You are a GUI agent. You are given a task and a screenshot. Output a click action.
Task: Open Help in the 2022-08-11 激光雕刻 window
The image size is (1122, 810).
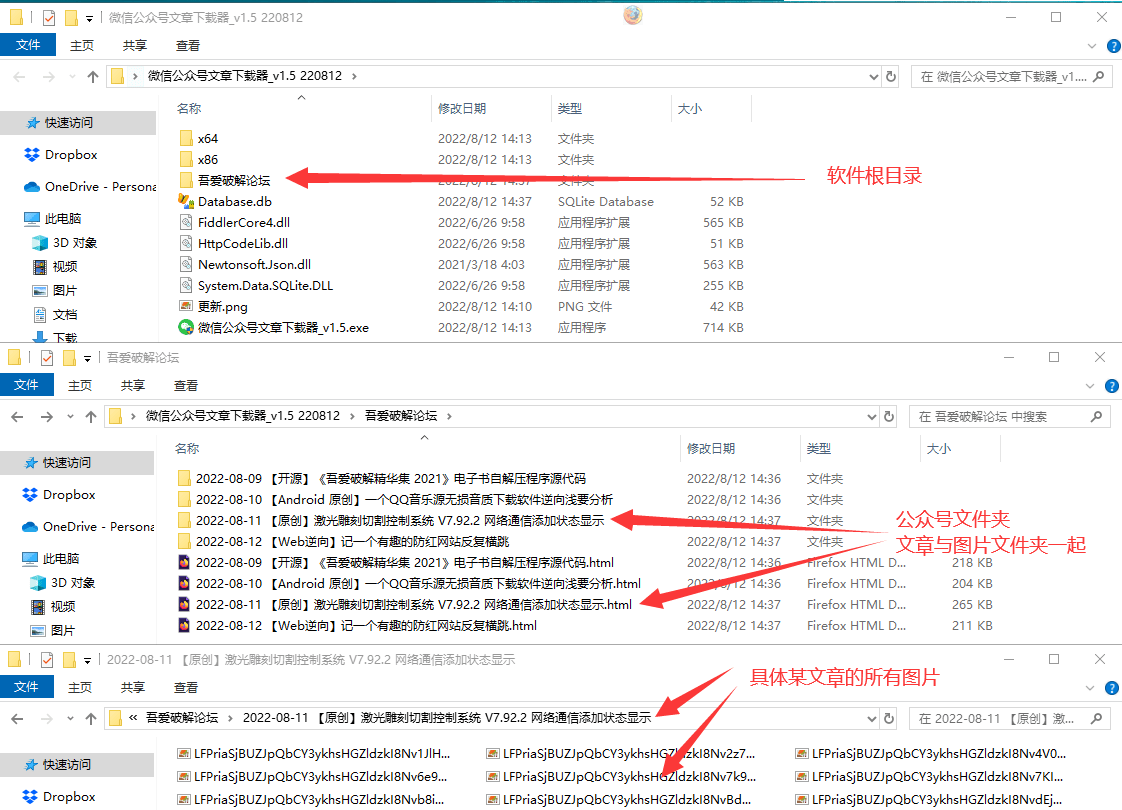[1111, 688]
